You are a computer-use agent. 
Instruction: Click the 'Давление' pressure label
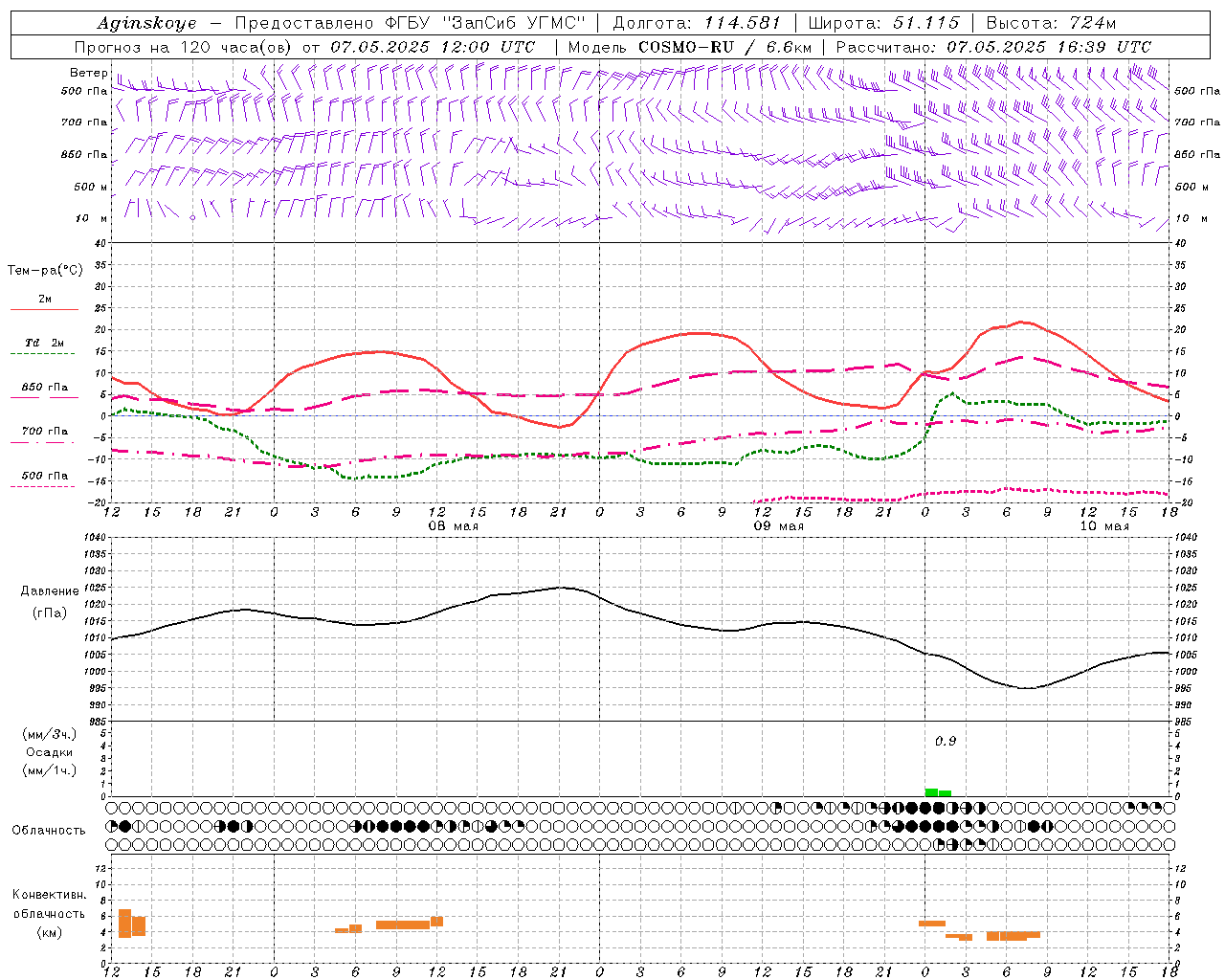[50, 591]
